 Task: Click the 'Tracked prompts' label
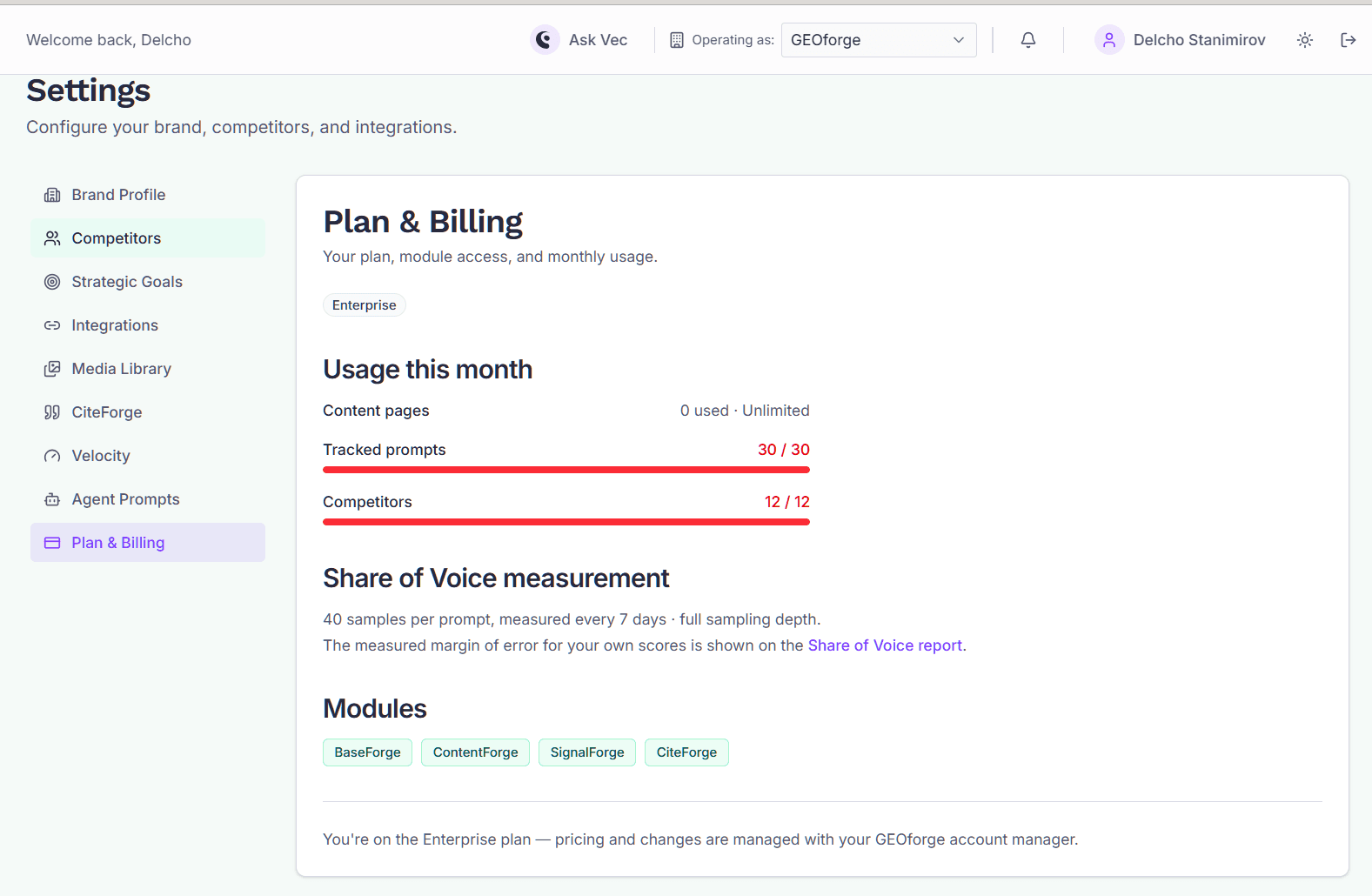point(384,450)
